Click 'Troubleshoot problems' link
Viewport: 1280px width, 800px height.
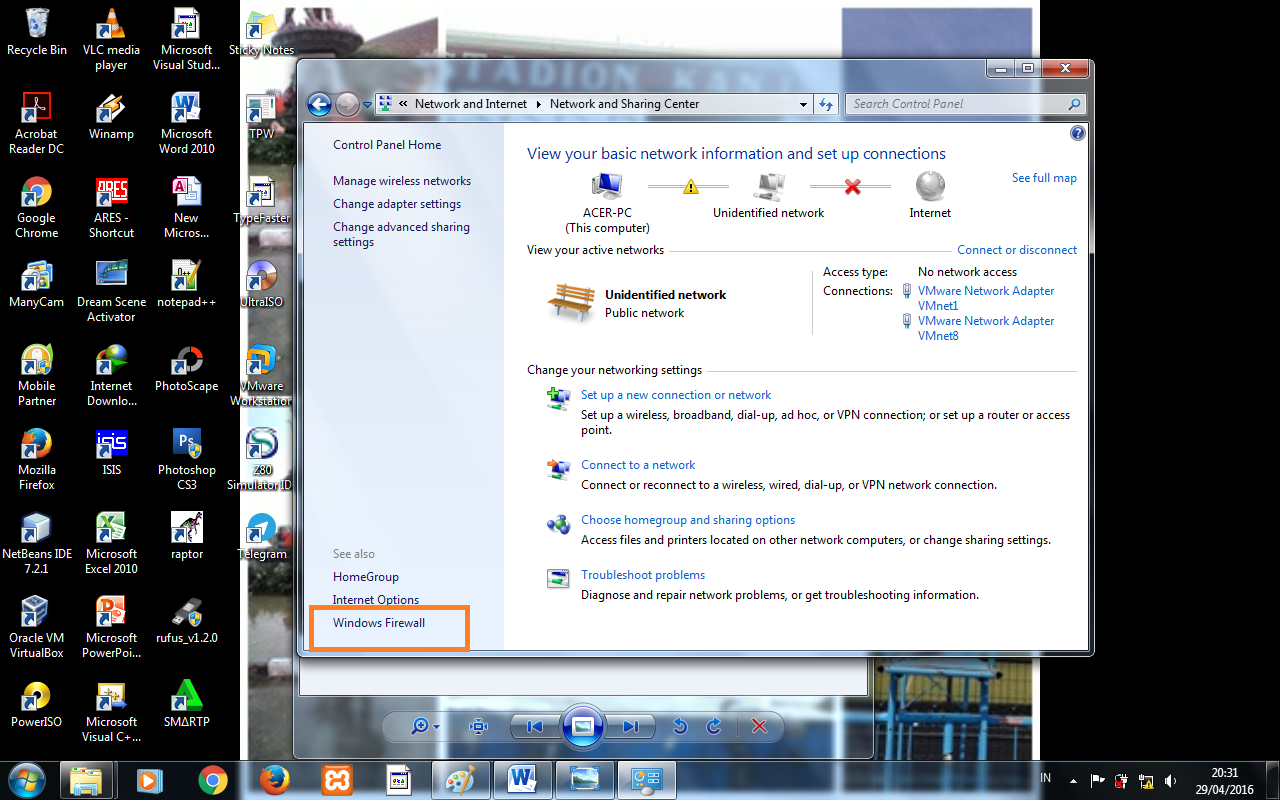click(643, 575)
